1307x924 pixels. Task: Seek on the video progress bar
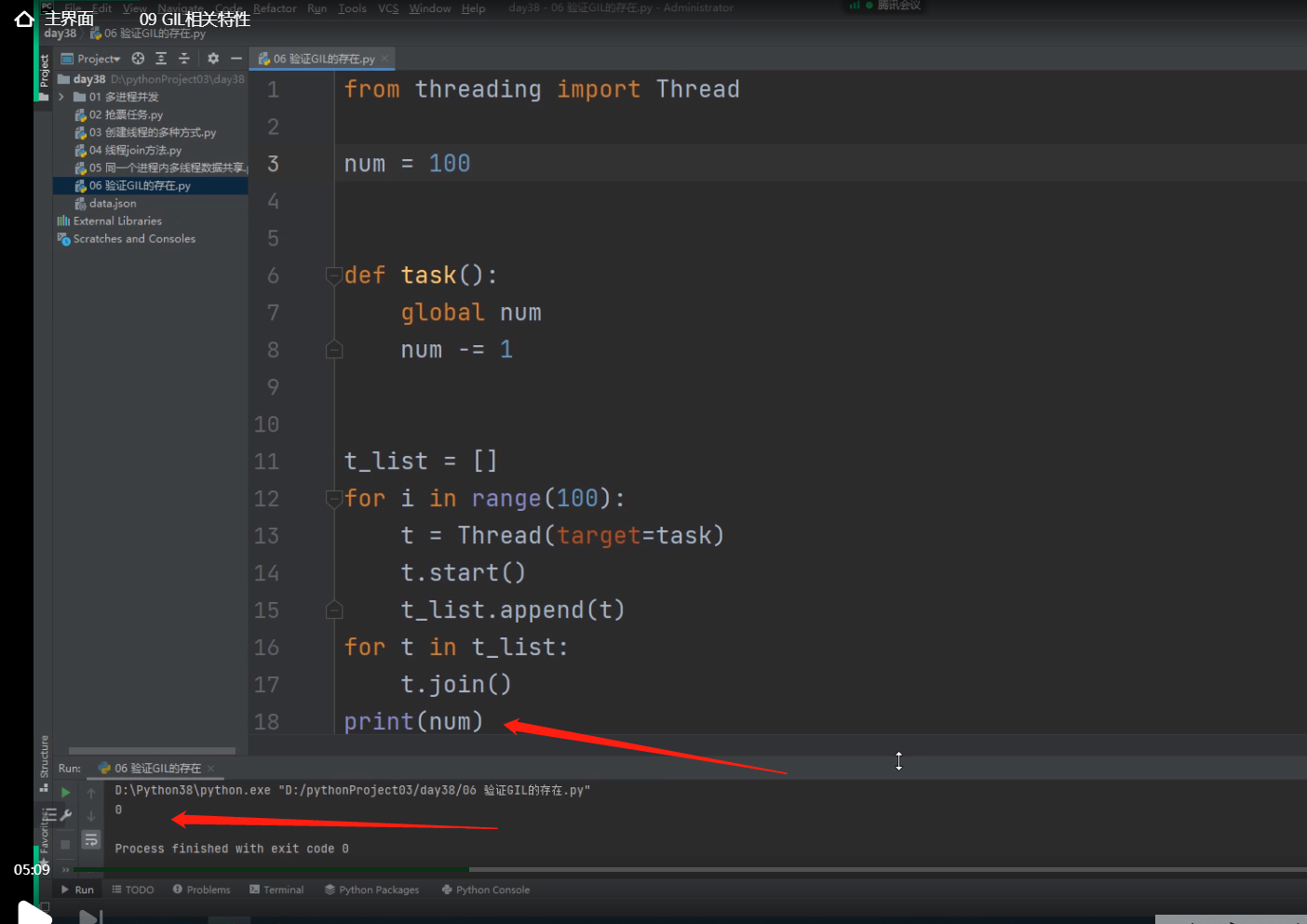[689, 870]
